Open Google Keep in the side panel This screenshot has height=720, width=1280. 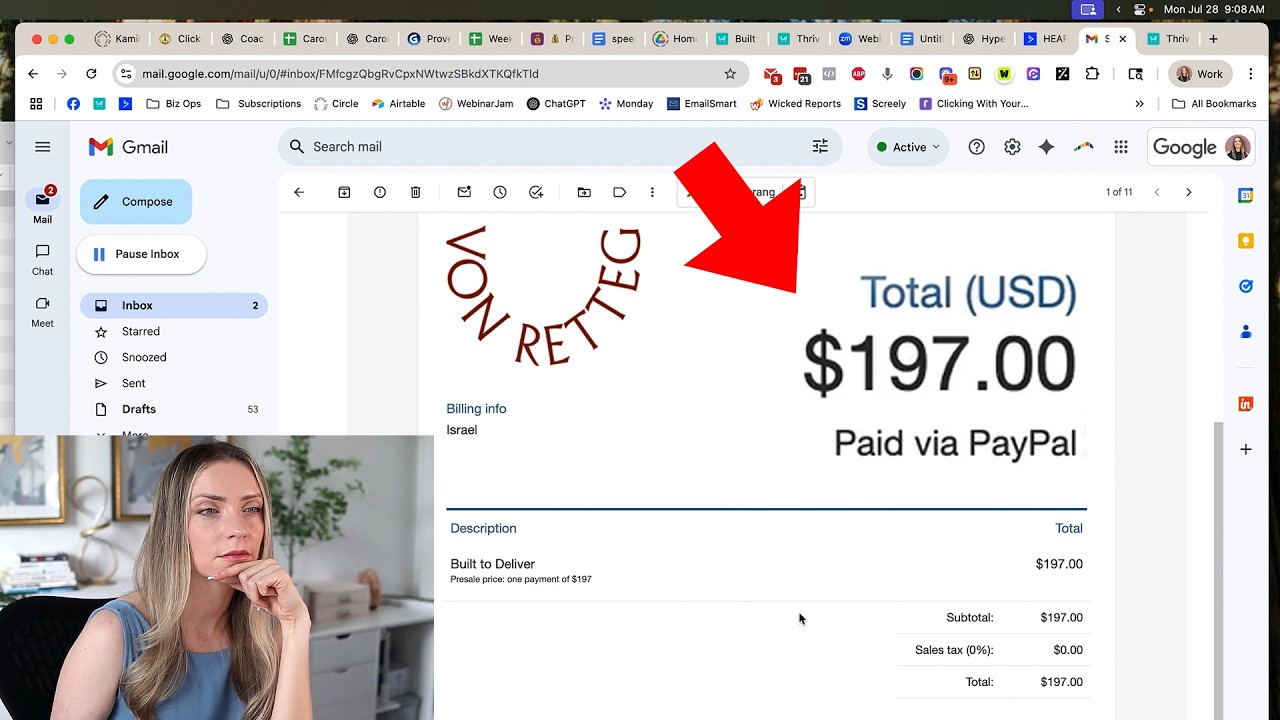pos(1246,241)
